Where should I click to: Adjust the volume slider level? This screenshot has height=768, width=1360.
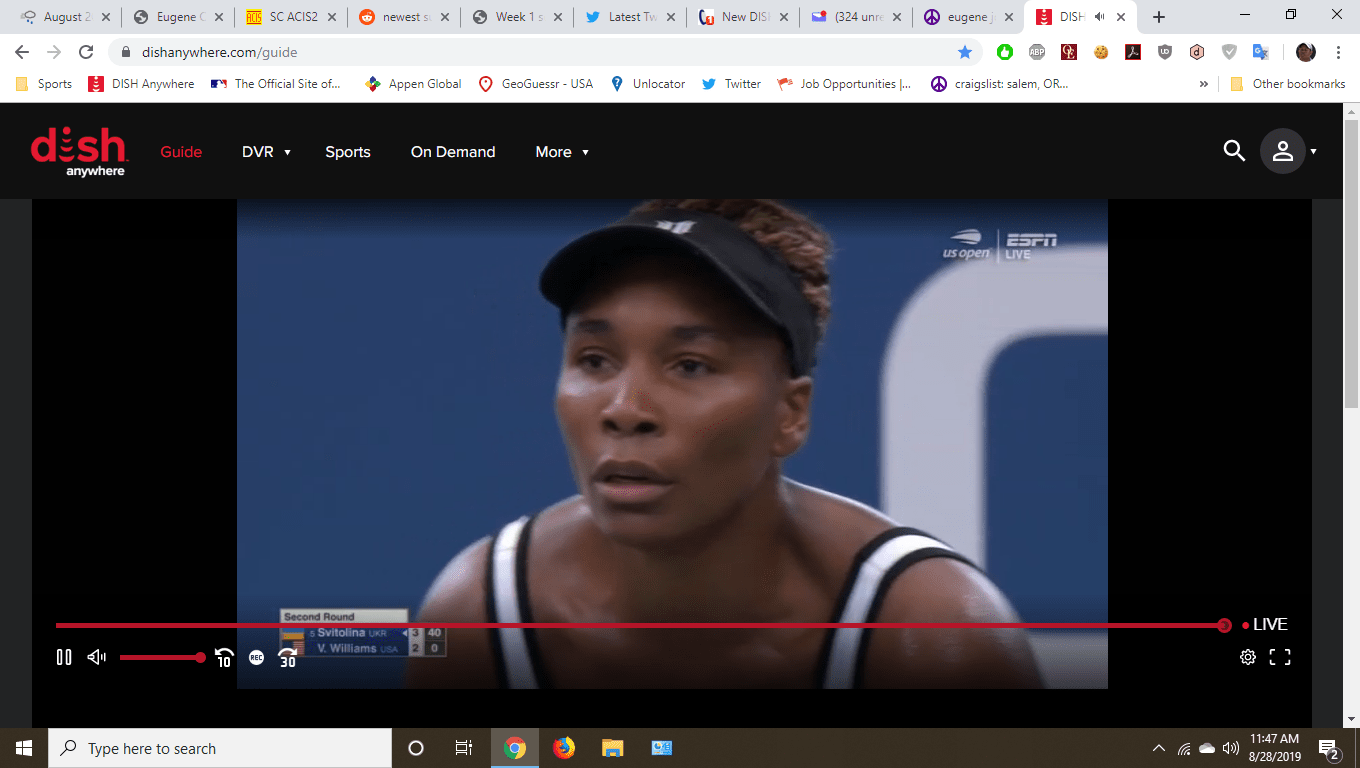pyautogui.click(x=160, y=657)
